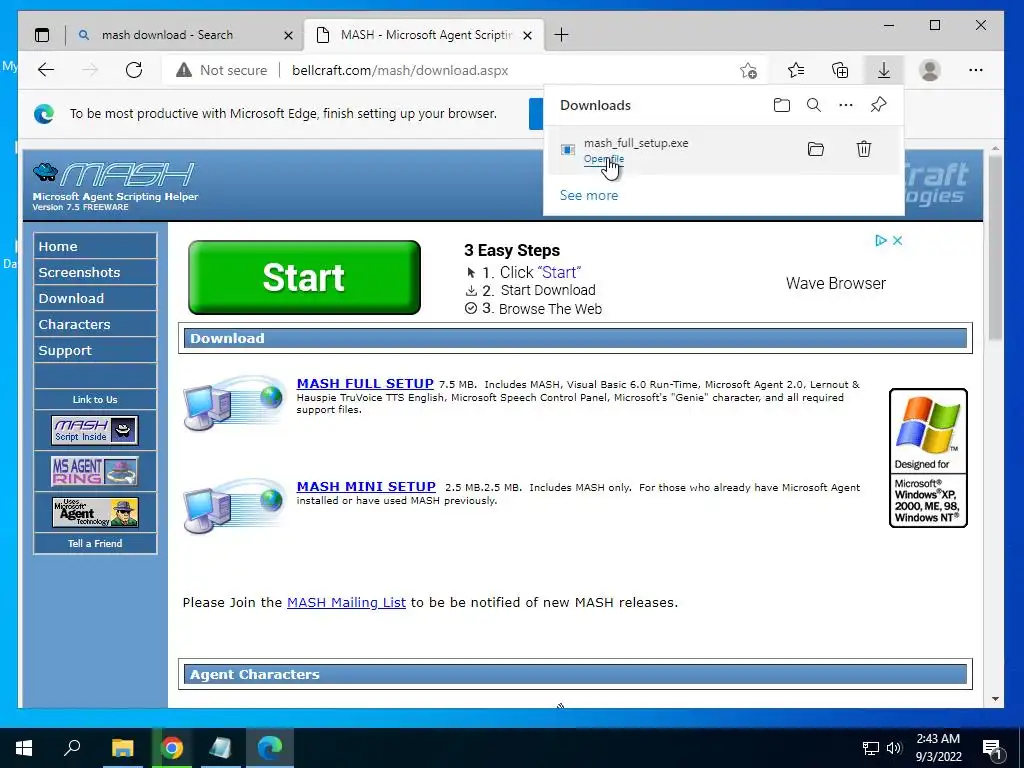The image size is (1024, 768).
Task: Click See more in Downloads
Action: [x=588, y=195]
